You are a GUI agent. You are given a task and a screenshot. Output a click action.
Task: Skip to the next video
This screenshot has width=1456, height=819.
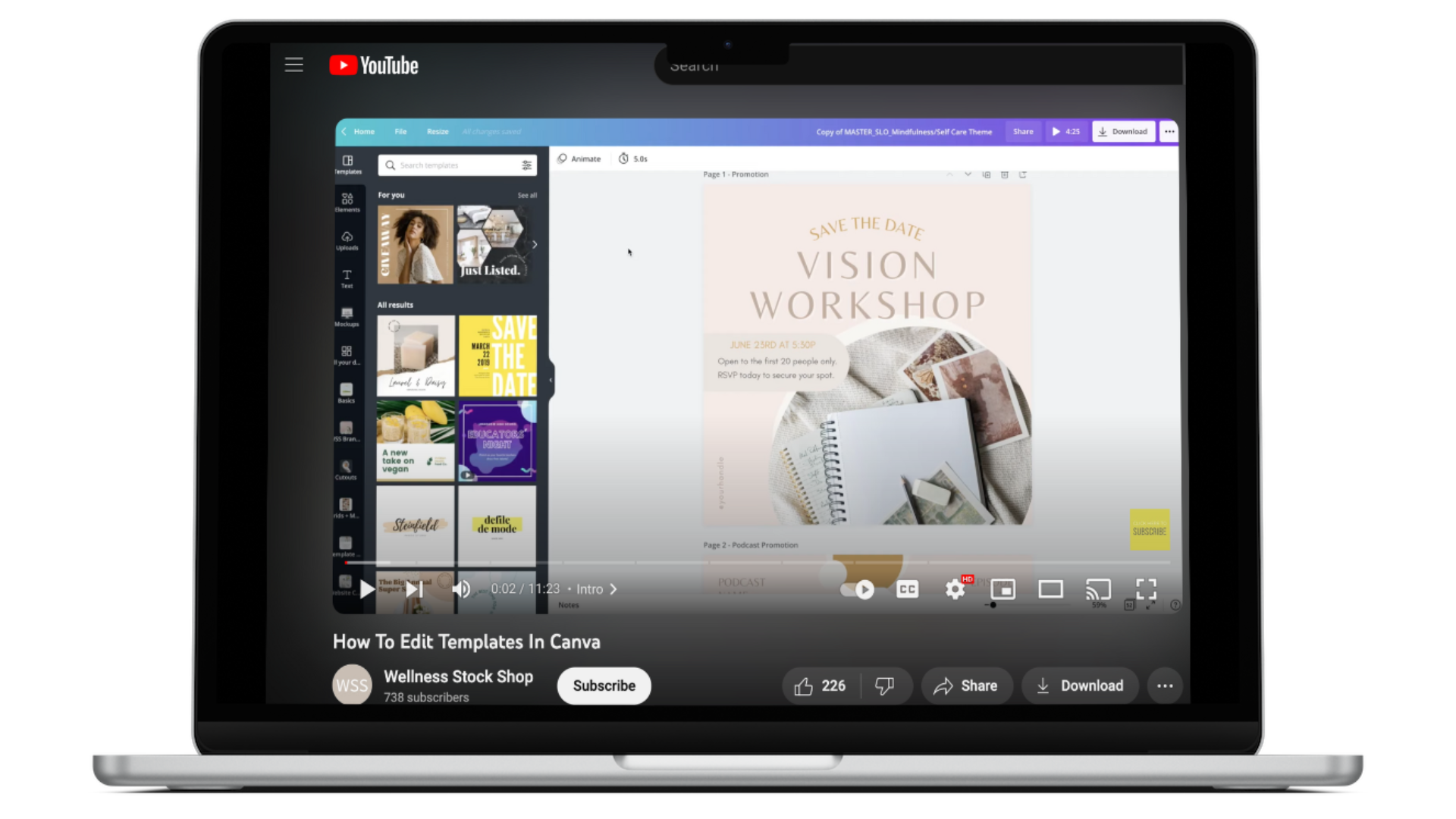(414, 589)
